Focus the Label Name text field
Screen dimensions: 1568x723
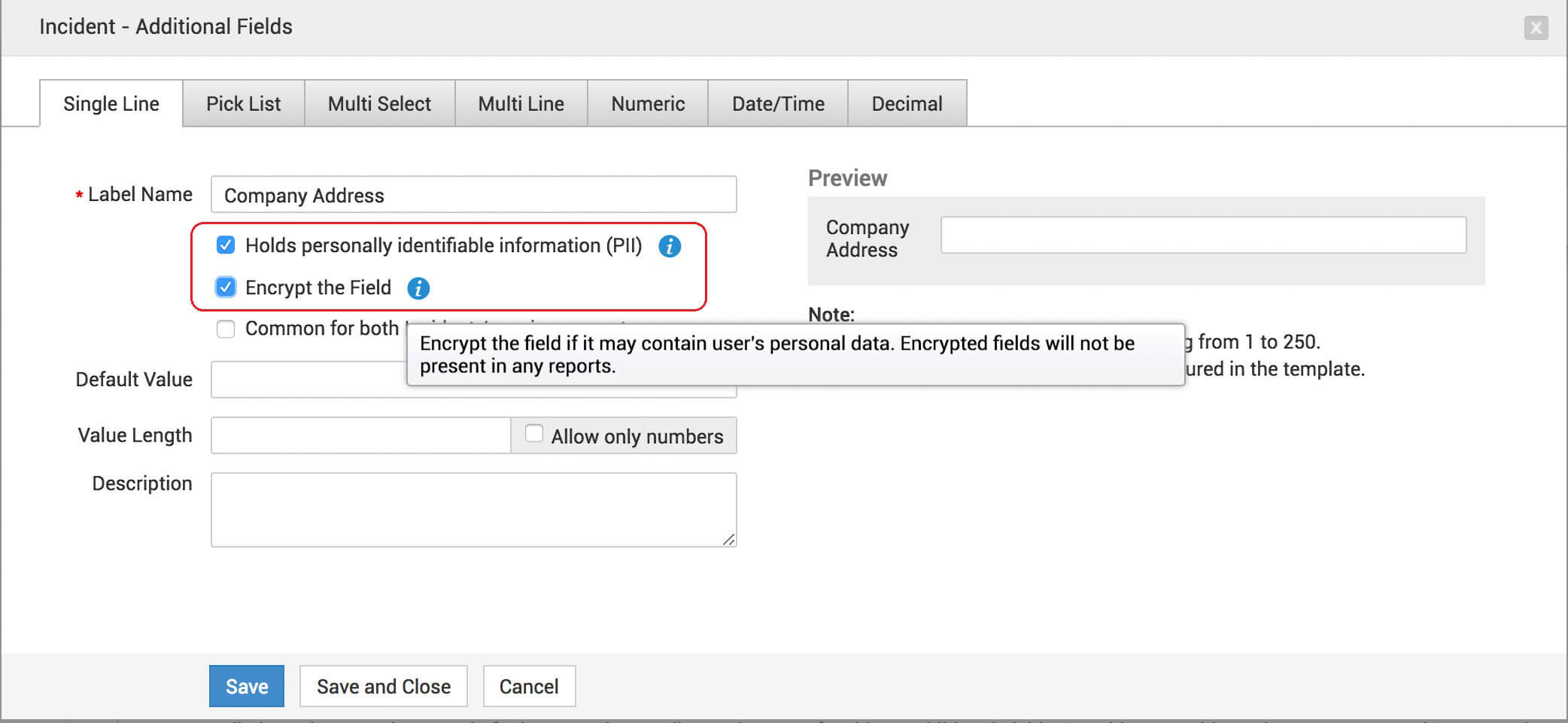coord(473,195)
